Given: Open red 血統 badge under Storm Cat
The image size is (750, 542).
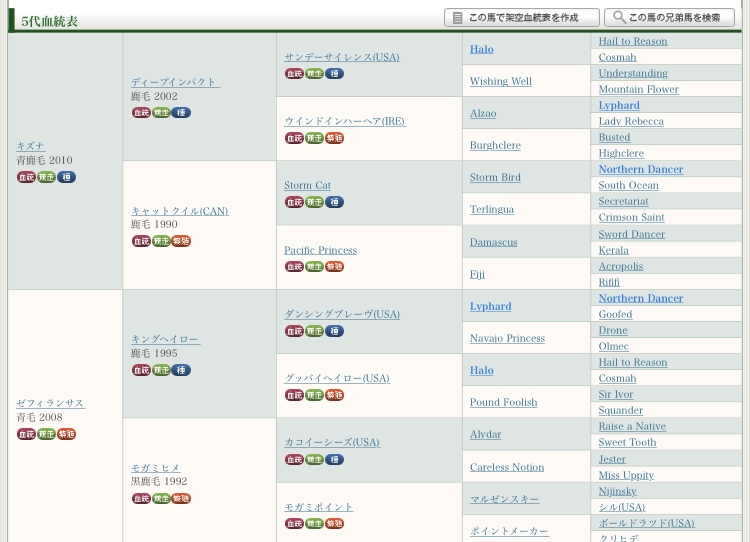Looking at the screenshot, I should (x=294, y=202).
